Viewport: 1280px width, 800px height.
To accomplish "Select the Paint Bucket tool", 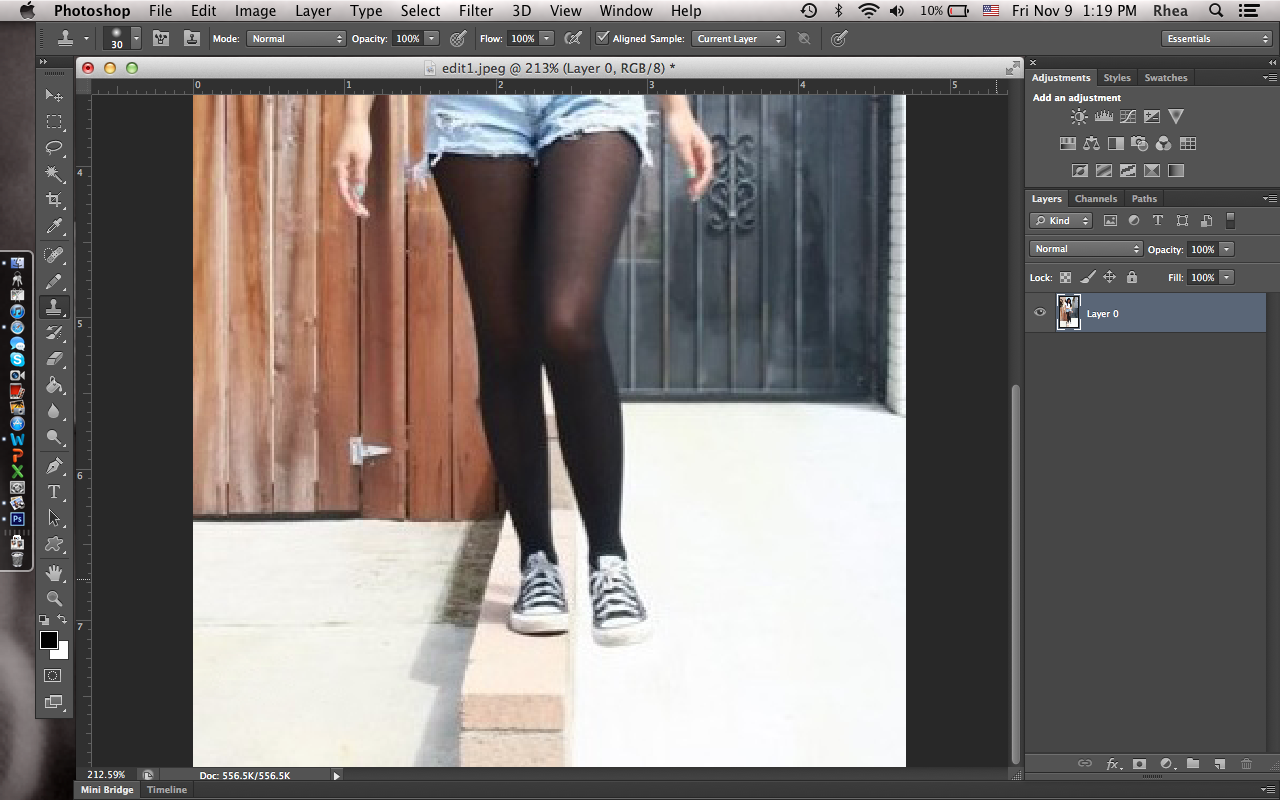I will point(54,385).
